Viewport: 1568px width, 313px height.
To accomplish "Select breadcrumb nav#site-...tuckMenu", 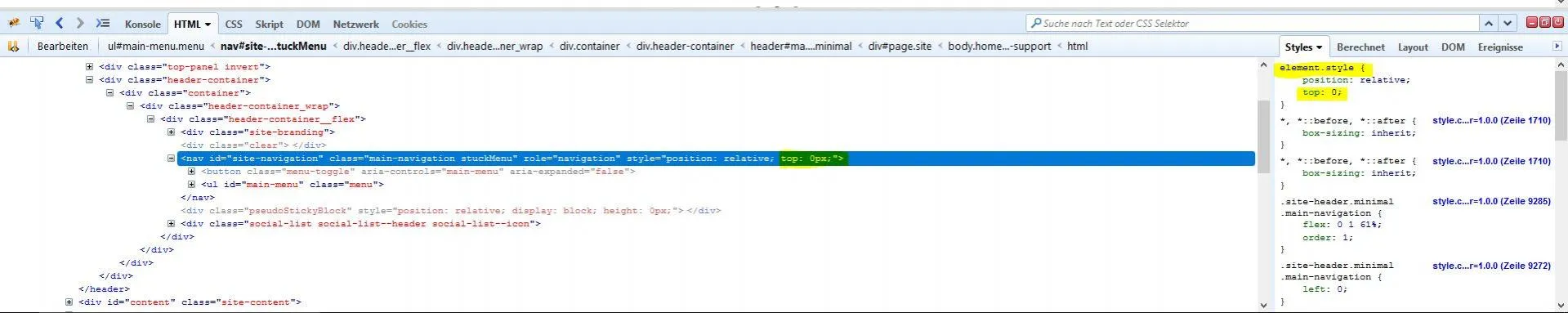I will coord(273,46).
